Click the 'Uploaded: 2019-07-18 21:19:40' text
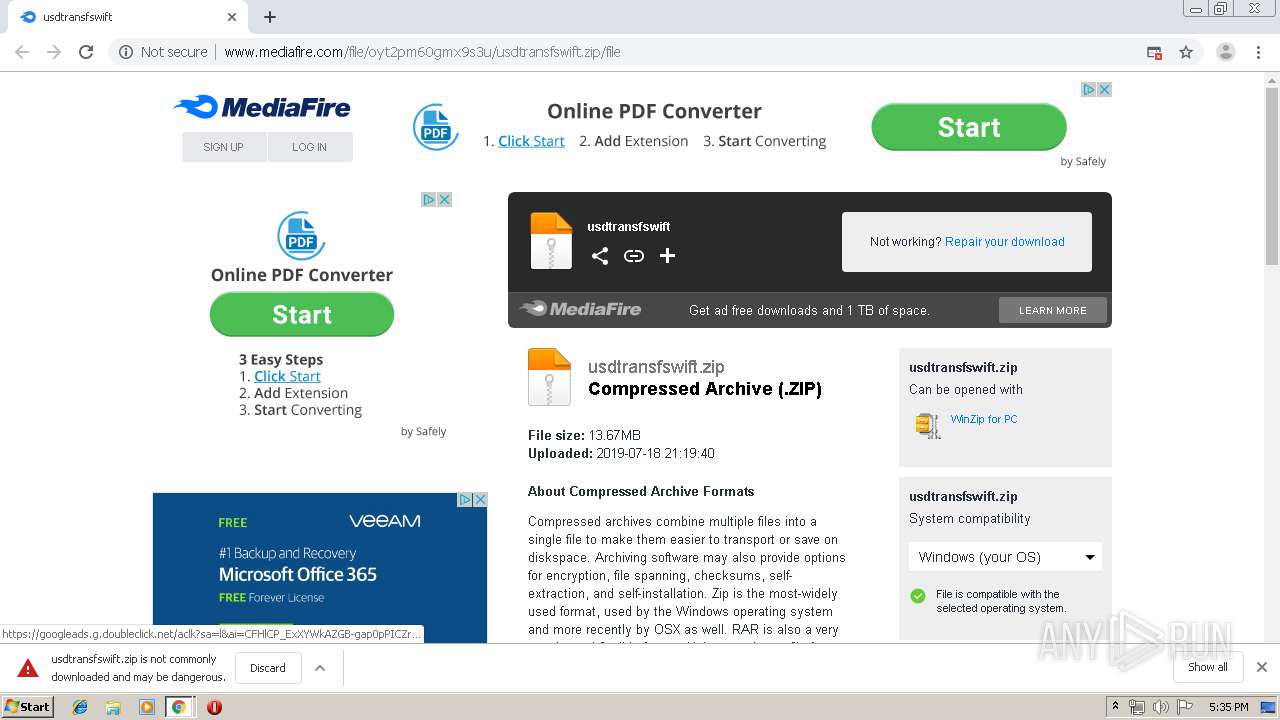Image resolution: width=1280 pixels, height=720 pixels. click(x=621, y=453)
